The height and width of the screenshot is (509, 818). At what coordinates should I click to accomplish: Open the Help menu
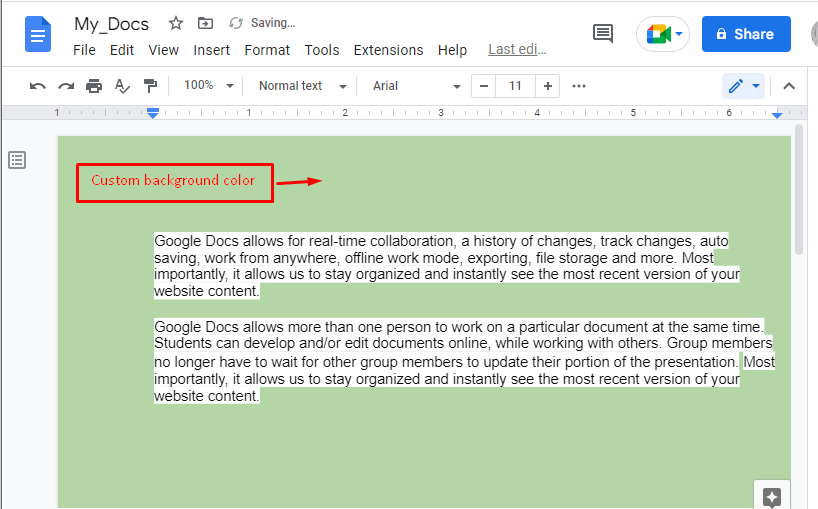tap(452, 50)
